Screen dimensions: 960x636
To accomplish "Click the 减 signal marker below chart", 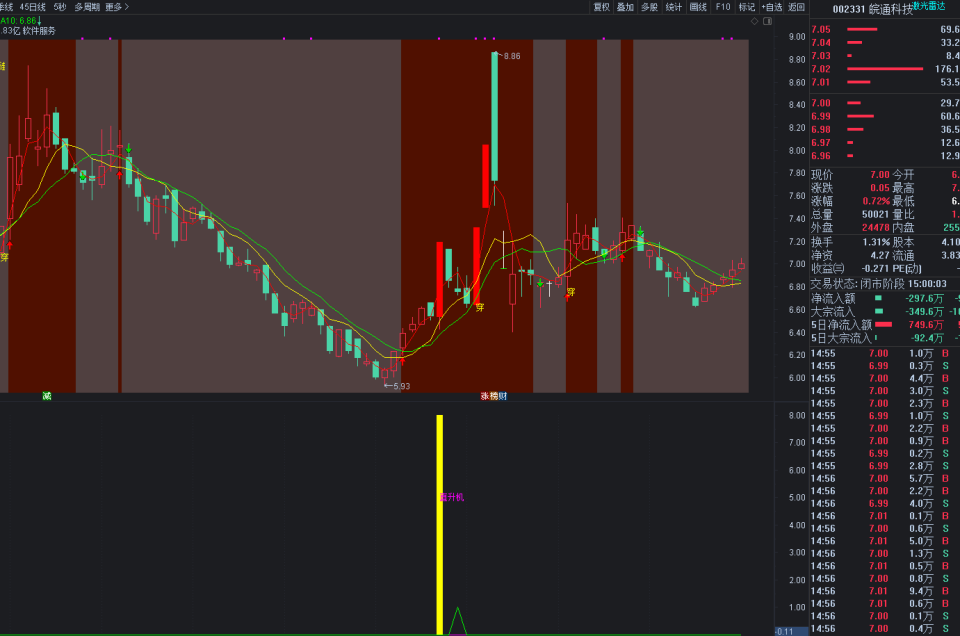I will point(47,396).
